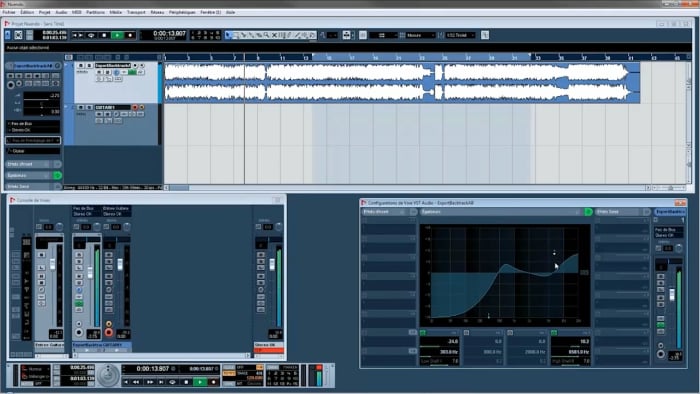Open channel selector dropdown in VST channel window

[670, 212]
